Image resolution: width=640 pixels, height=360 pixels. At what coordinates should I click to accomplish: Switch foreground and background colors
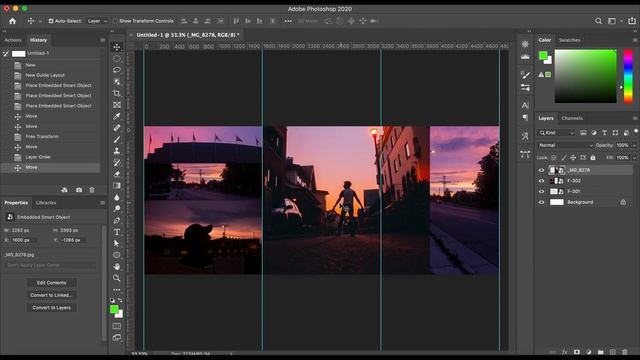tap(120, 300)
